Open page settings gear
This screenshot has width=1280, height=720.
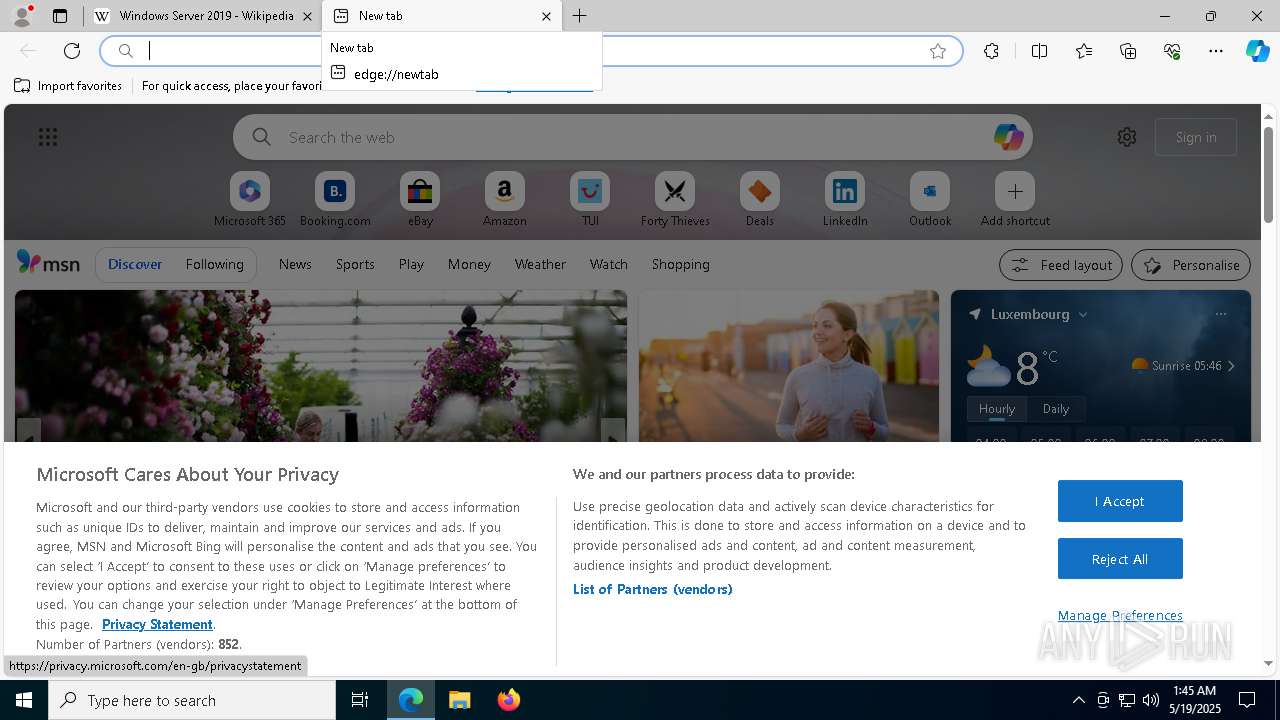point(1127,137)
